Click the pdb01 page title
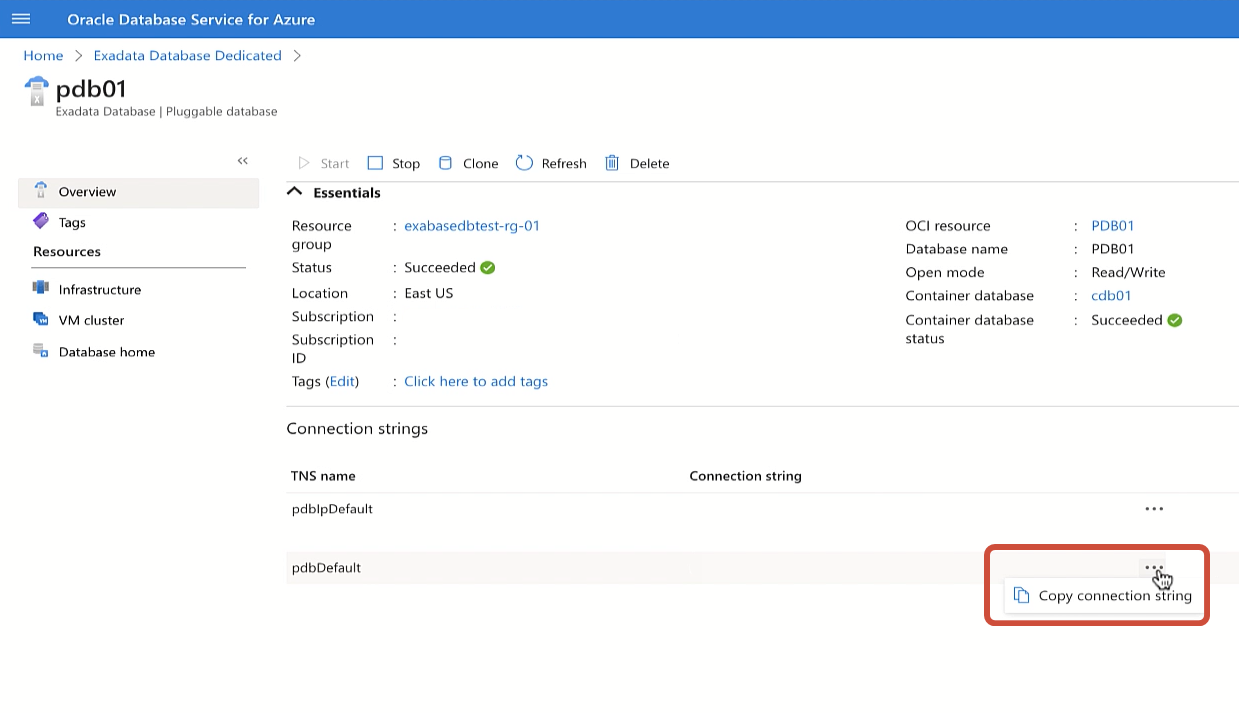The height and width of the screenshot is (713, 1239). [x=91, y=89]
